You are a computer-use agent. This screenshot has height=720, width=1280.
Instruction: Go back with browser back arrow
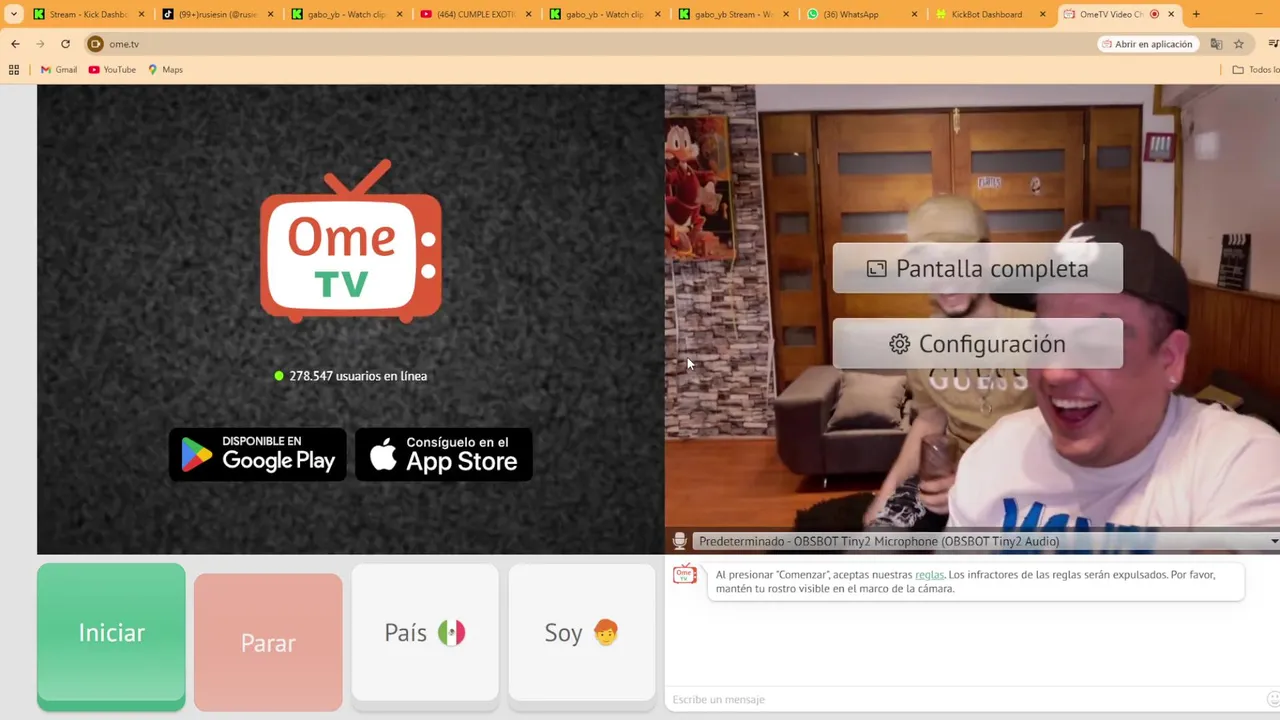(15, 44)
